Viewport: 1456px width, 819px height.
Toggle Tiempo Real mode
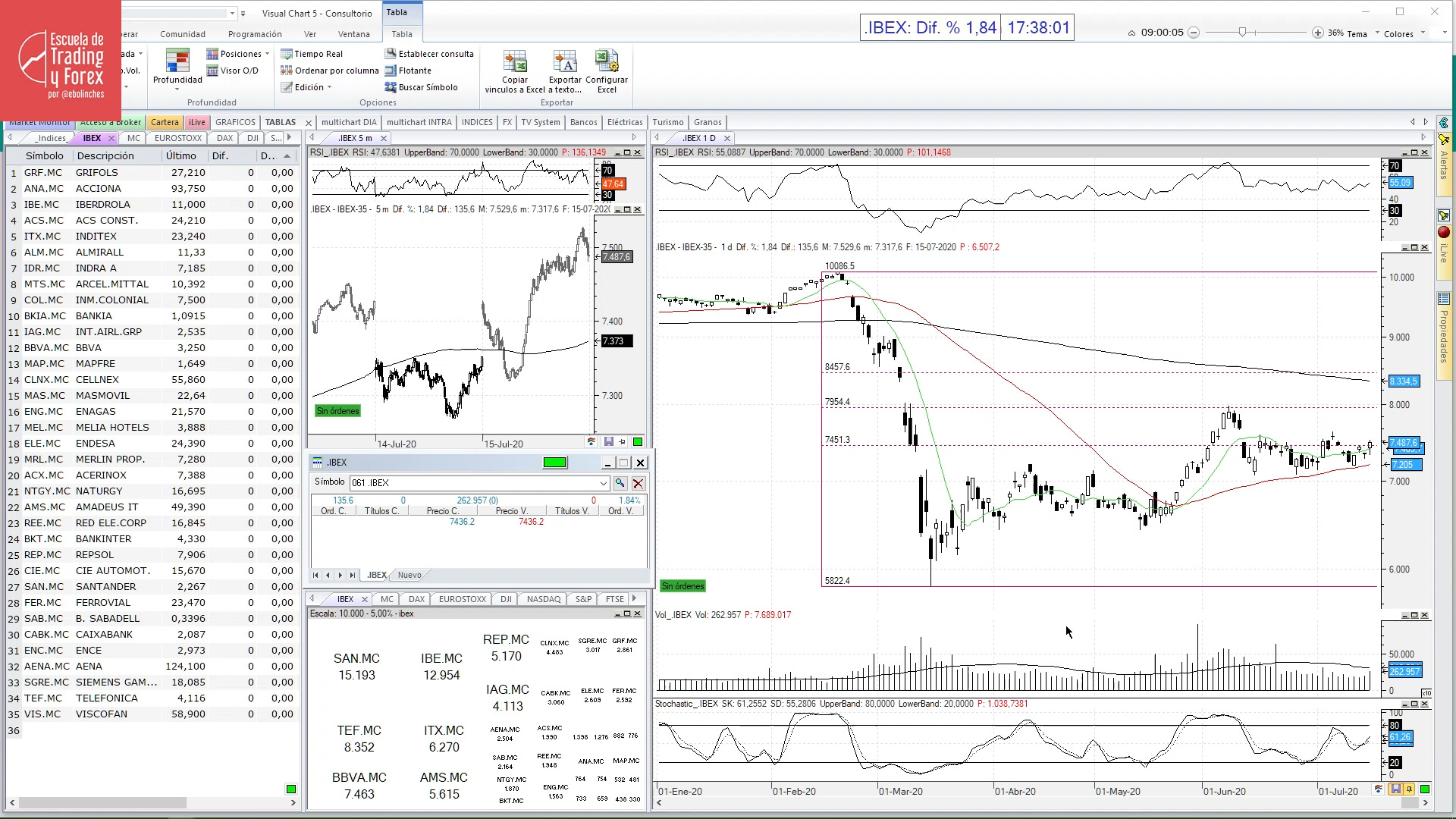pyautogui.click(x=312, y=54)
